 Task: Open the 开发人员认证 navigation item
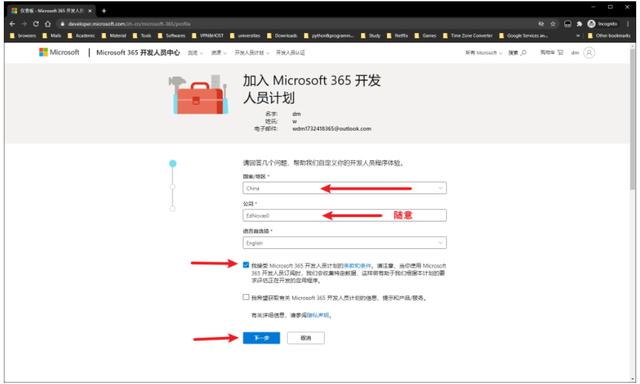coord(290,53)
